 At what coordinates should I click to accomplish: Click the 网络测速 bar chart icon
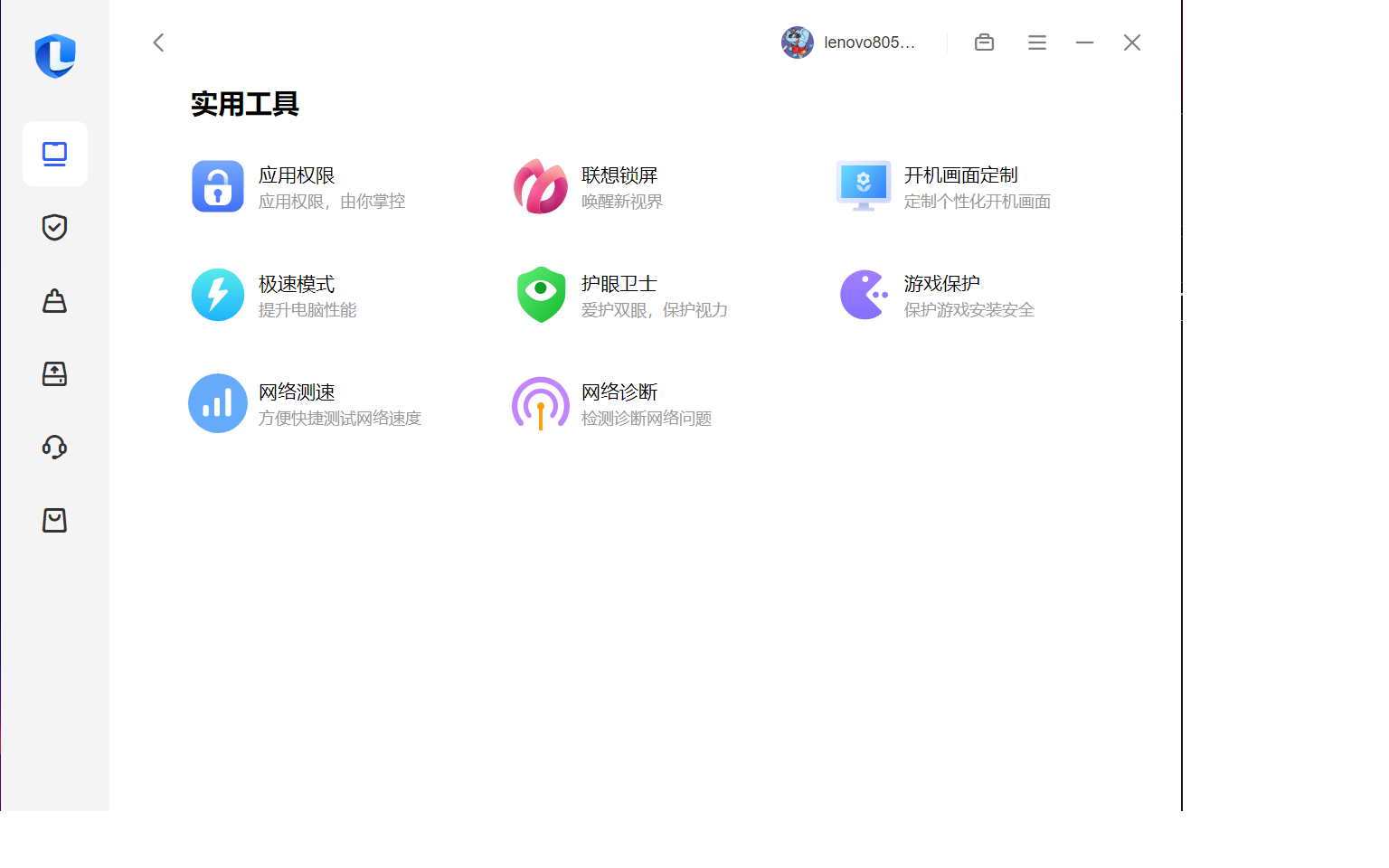tap(218, 403)
